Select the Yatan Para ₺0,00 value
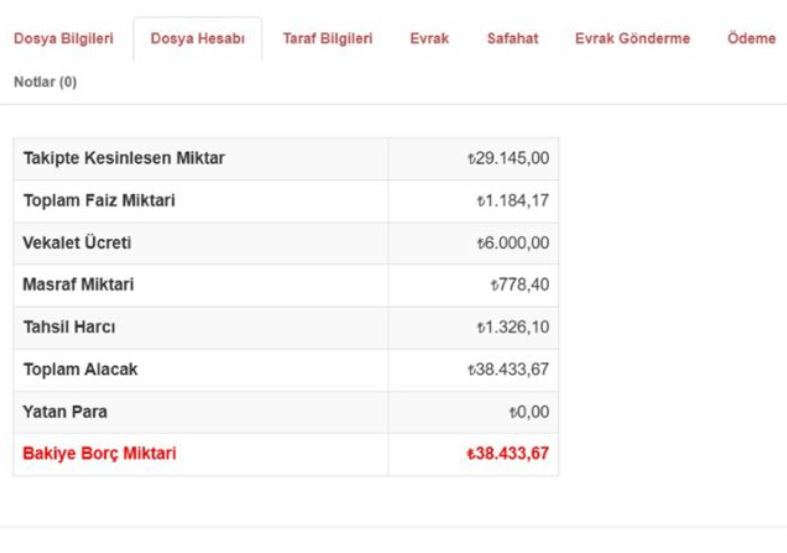The width and height of the screenshot is (787, 553). coord(529,412)
